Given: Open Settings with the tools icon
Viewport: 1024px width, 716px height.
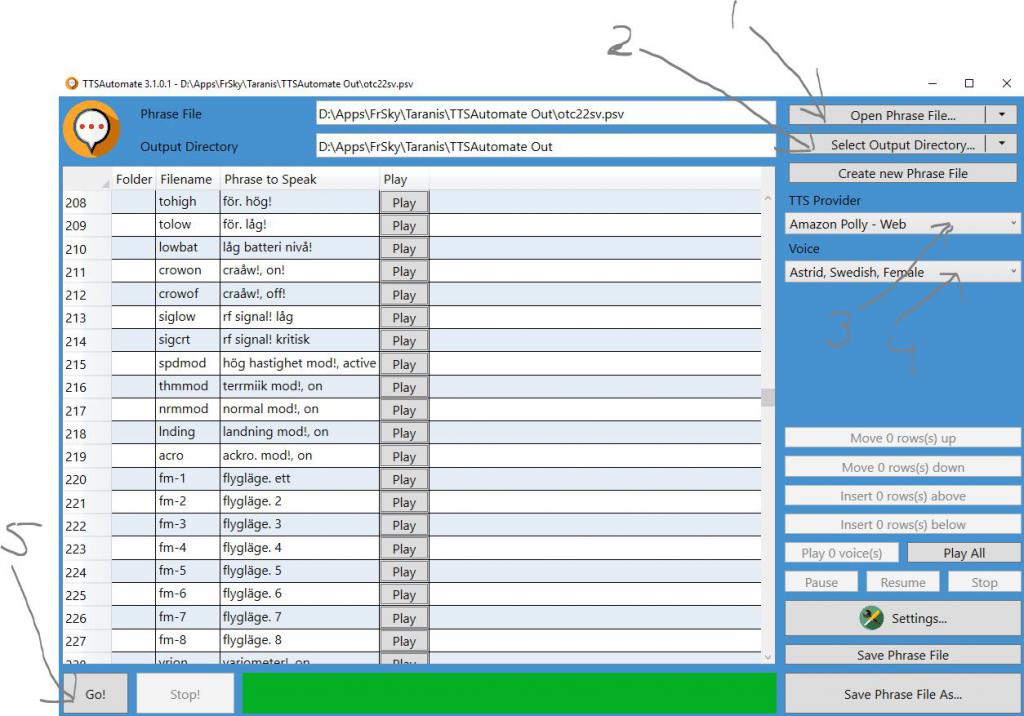Looking at the screenshot, I should pyautogui.click(x=903, y=618).
